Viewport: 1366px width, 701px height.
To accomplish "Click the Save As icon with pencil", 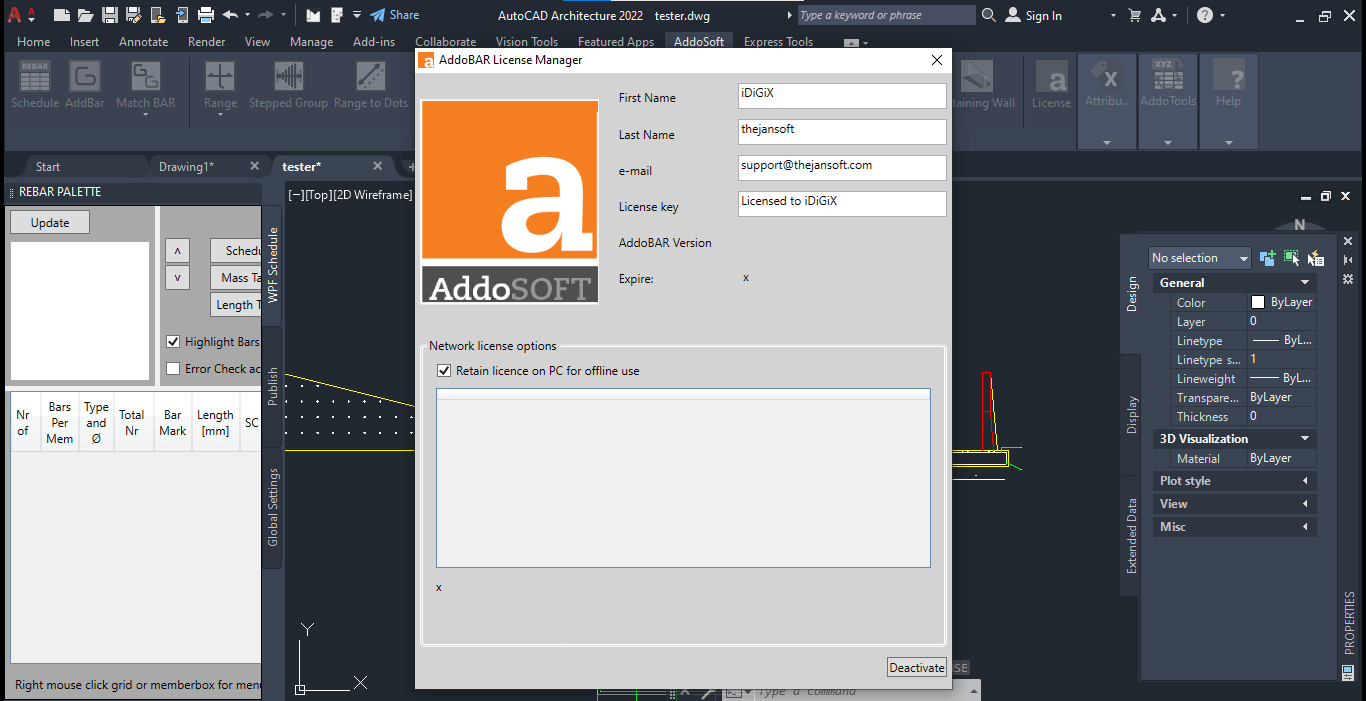I will point(134,15).
